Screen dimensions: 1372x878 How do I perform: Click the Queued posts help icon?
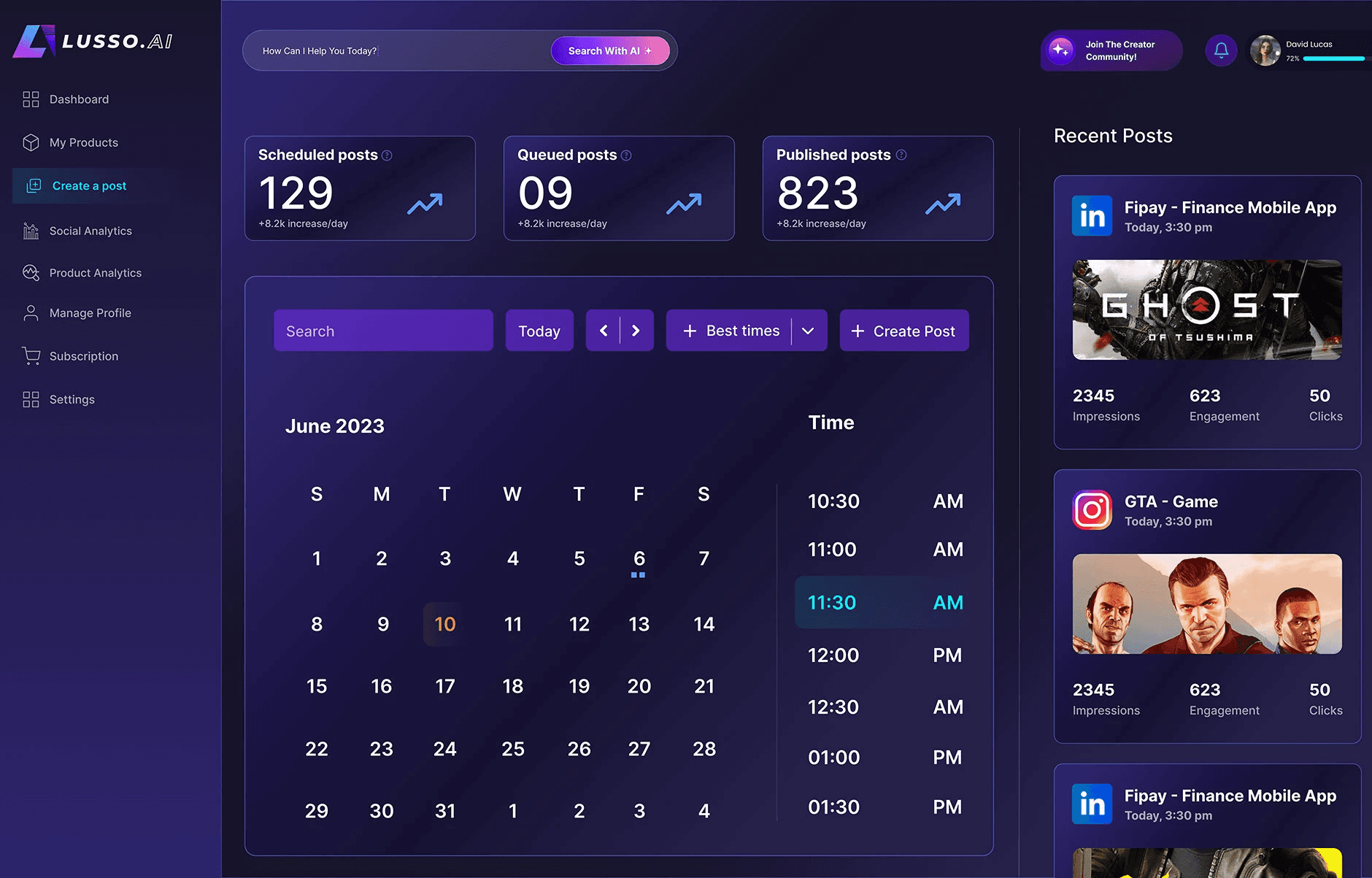[626, 155]
